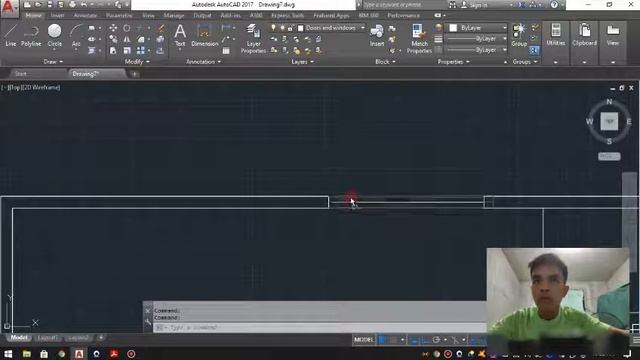Click the Match Properties tool
The height and width of the screenshot is (360, 640).
(x=419, y=38)
